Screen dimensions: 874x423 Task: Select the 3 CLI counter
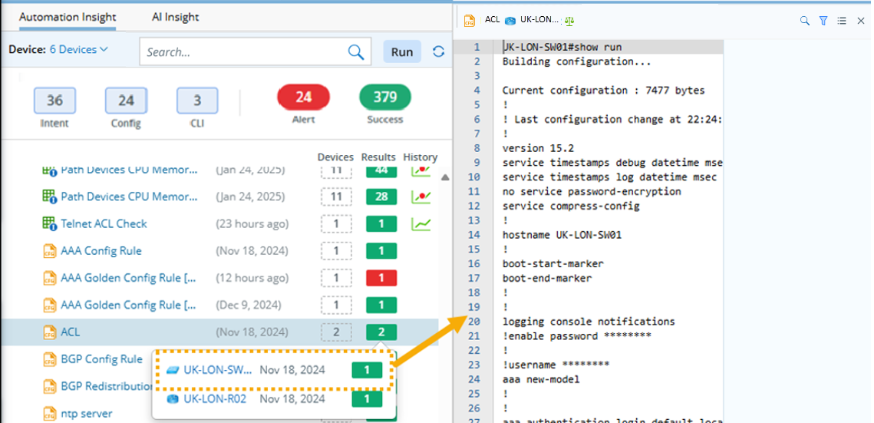(197, 100)
